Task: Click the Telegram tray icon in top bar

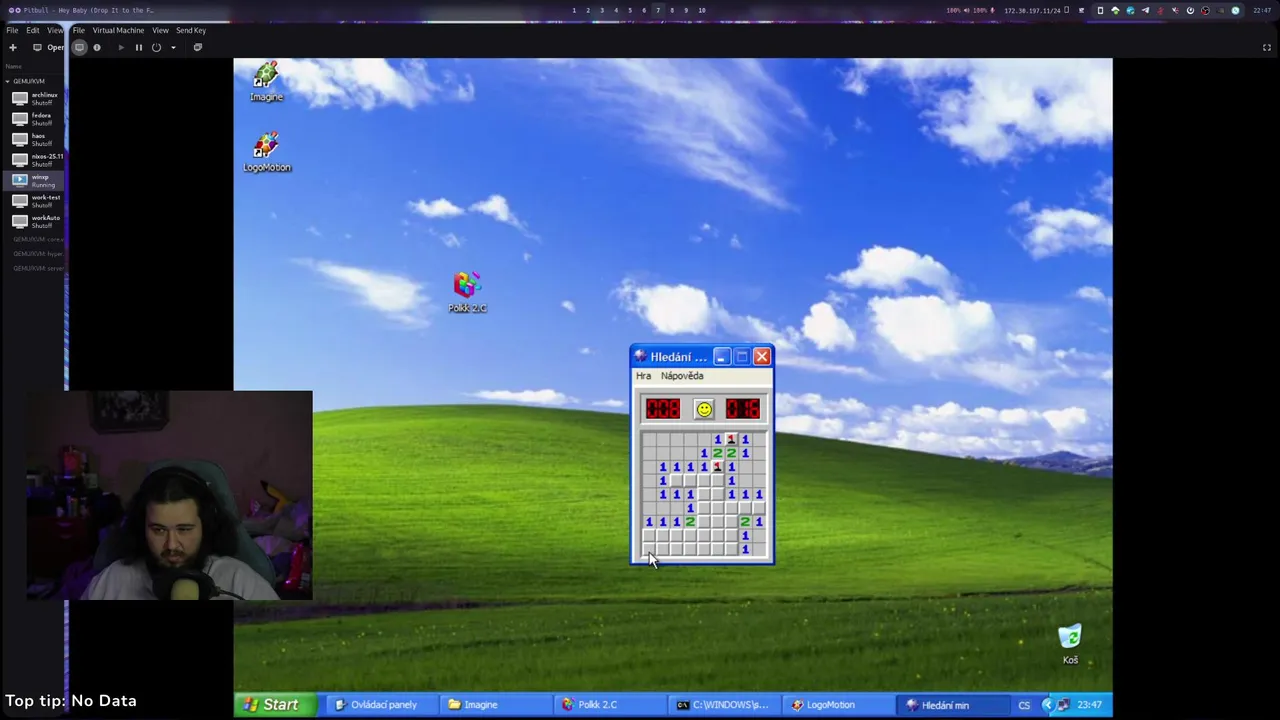Action: pos(1145,10)
